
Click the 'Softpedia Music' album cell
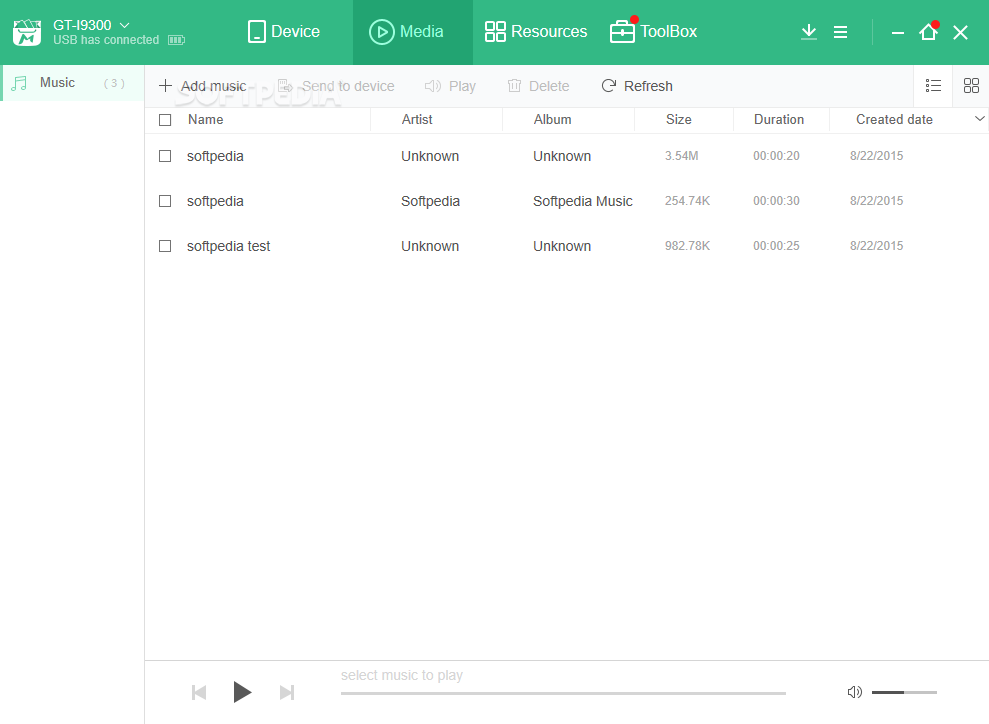tap(583, 201)
